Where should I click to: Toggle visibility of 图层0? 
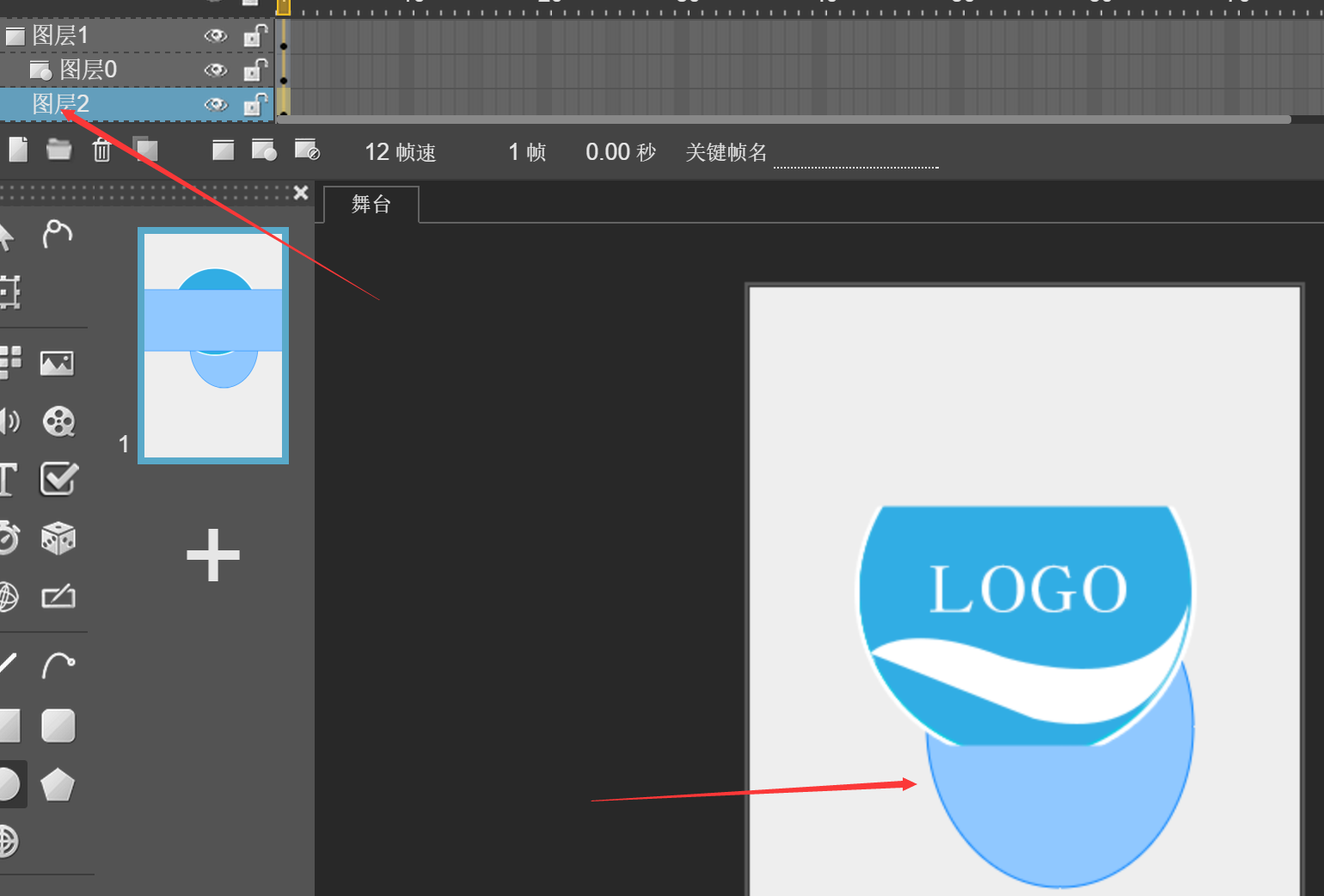[x=215, y=71]
